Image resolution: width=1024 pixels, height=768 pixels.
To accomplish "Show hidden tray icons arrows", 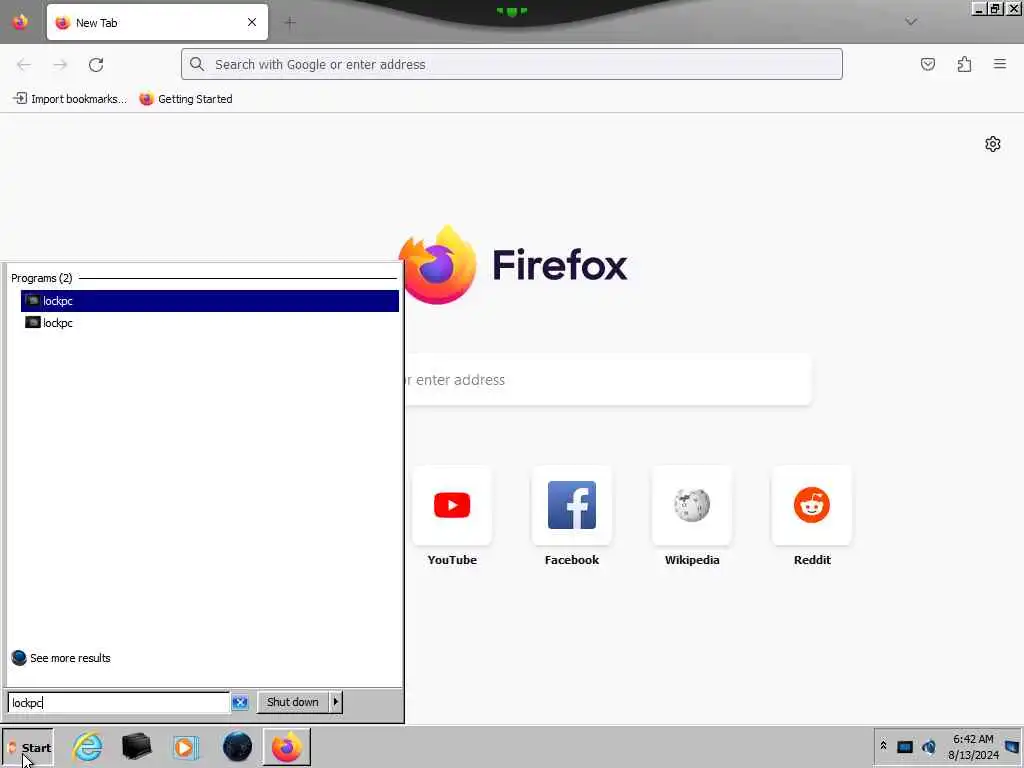I will (x=883, y=746).
